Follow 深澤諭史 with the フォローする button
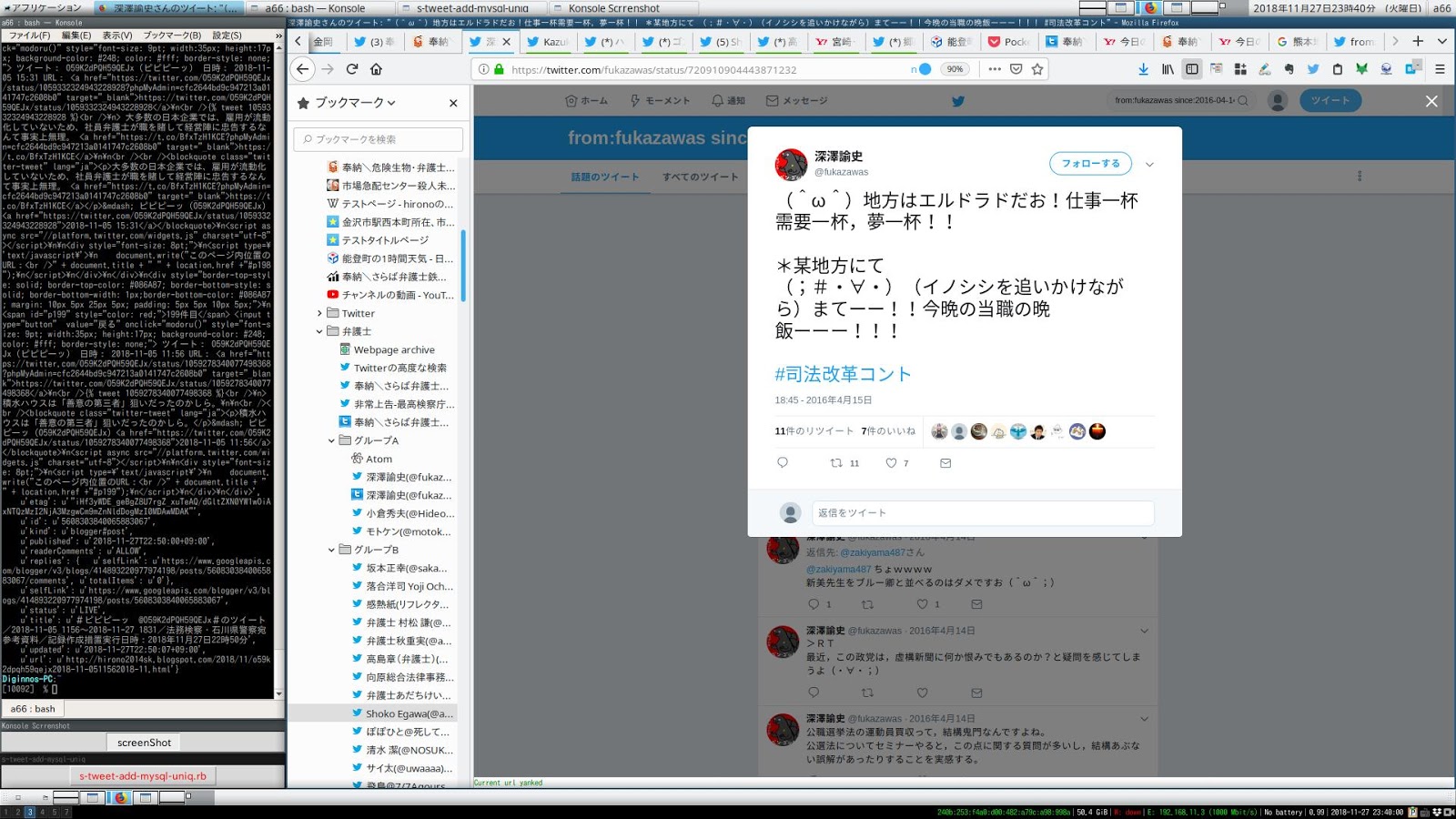 (1090, 164)
